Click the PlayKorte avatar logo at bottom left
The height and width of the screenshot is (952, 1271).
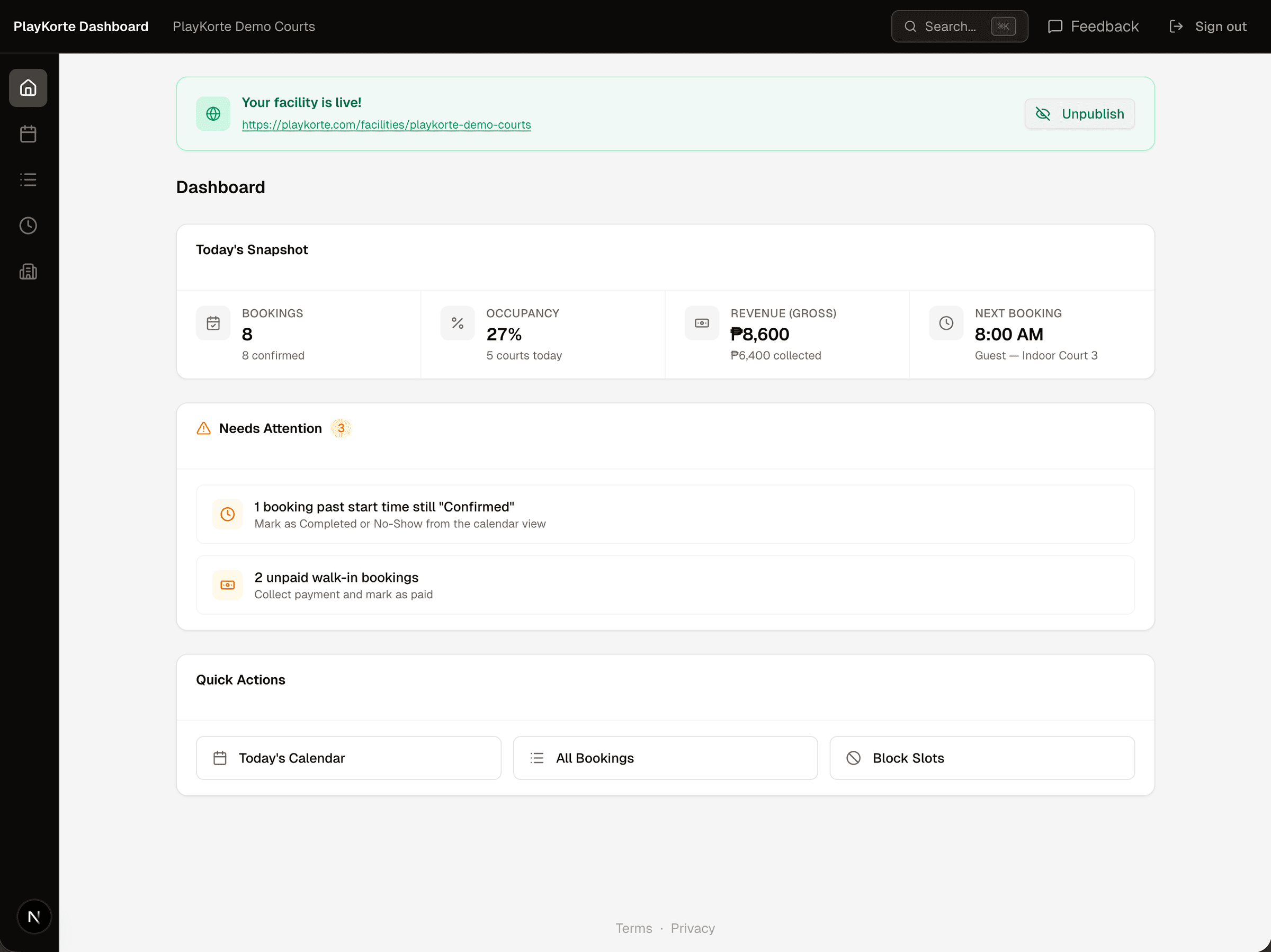[x=34, y=917]
